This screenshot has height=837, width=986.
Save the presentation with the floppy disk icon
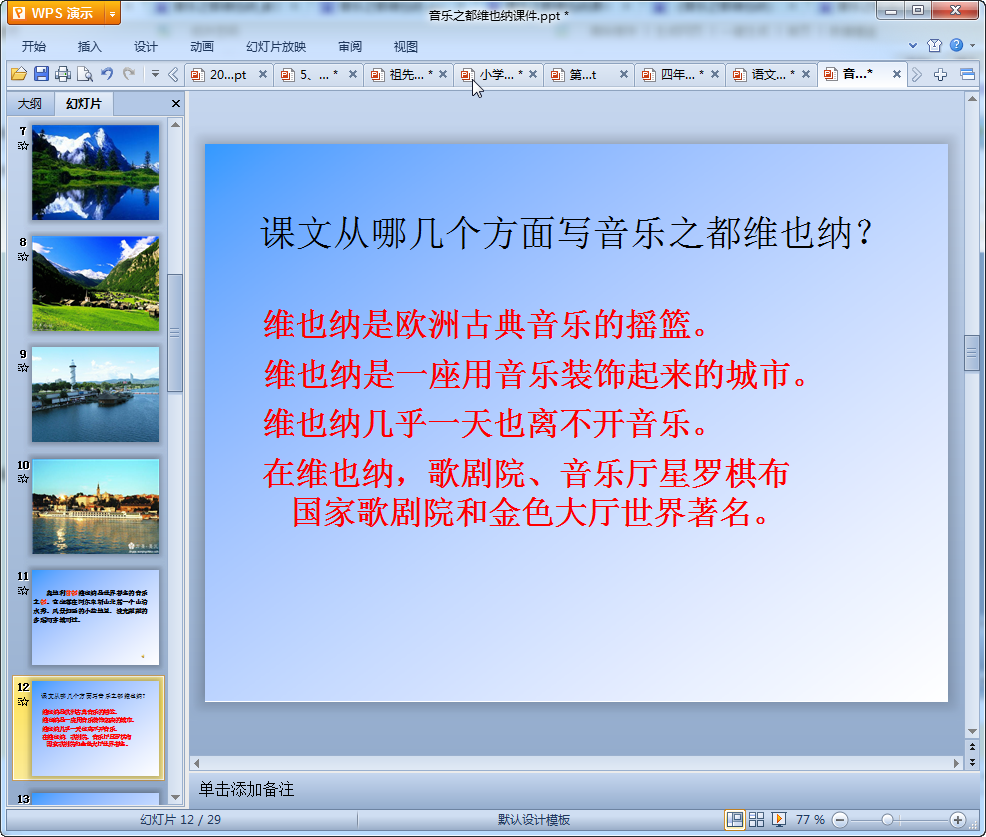pos(42,74)
